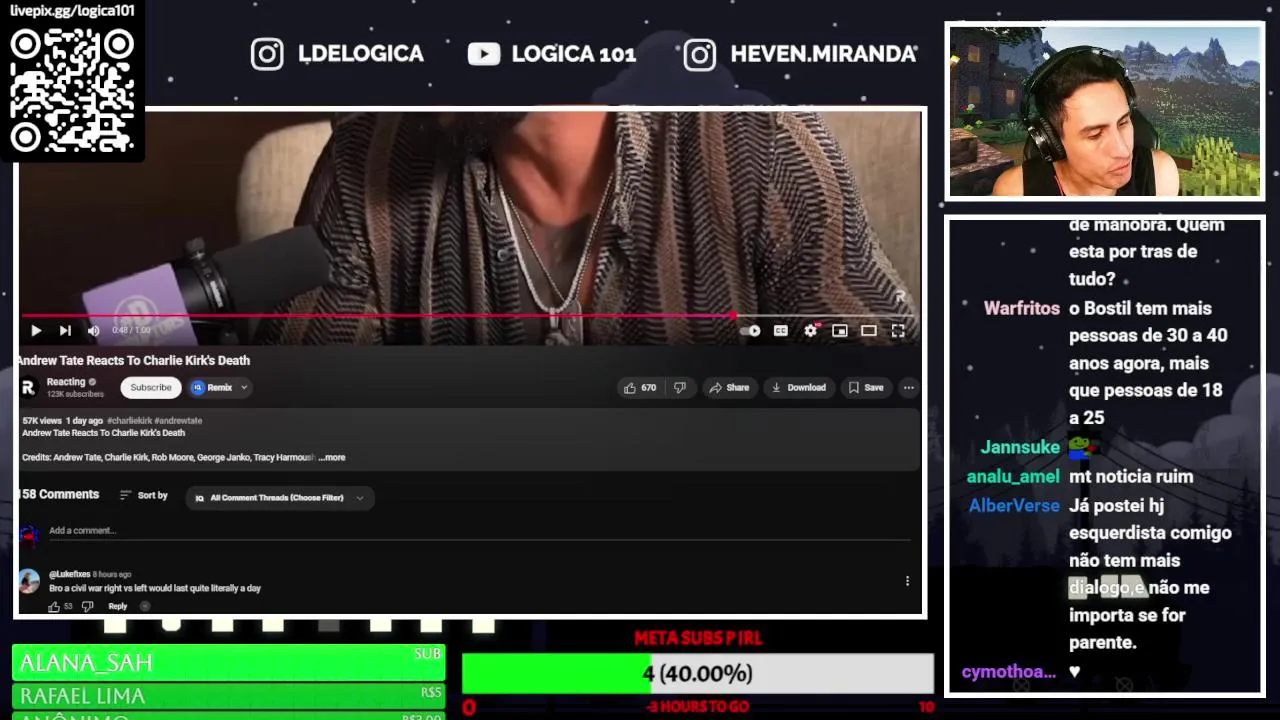This screenshot has width=1280, height=720.
Task: Focus the Add a comment field
Action: coord(480,531)
